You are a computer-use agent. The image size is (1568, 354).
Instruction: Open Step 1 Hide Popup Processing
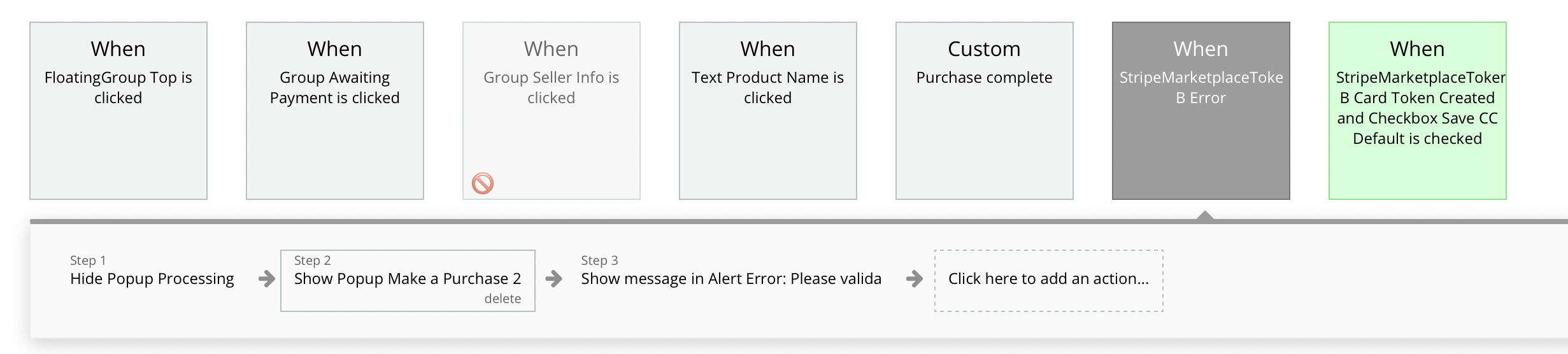[152, 279]
